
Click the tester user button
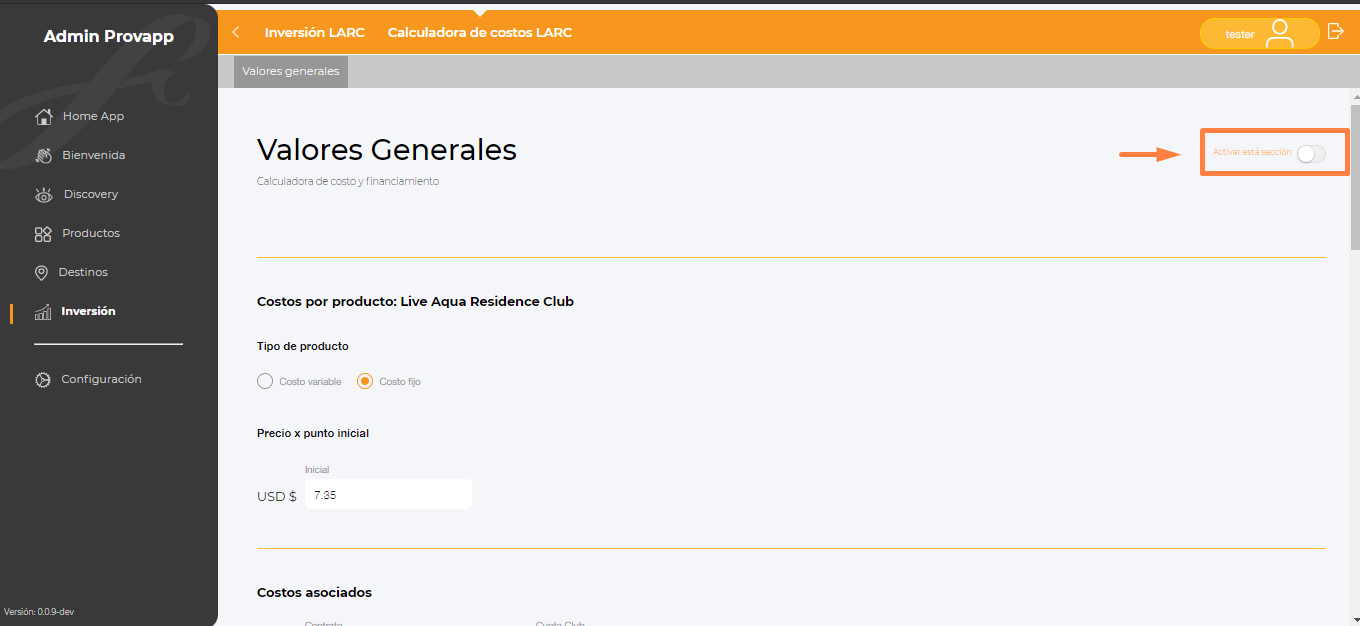(x=1260, y=33)
